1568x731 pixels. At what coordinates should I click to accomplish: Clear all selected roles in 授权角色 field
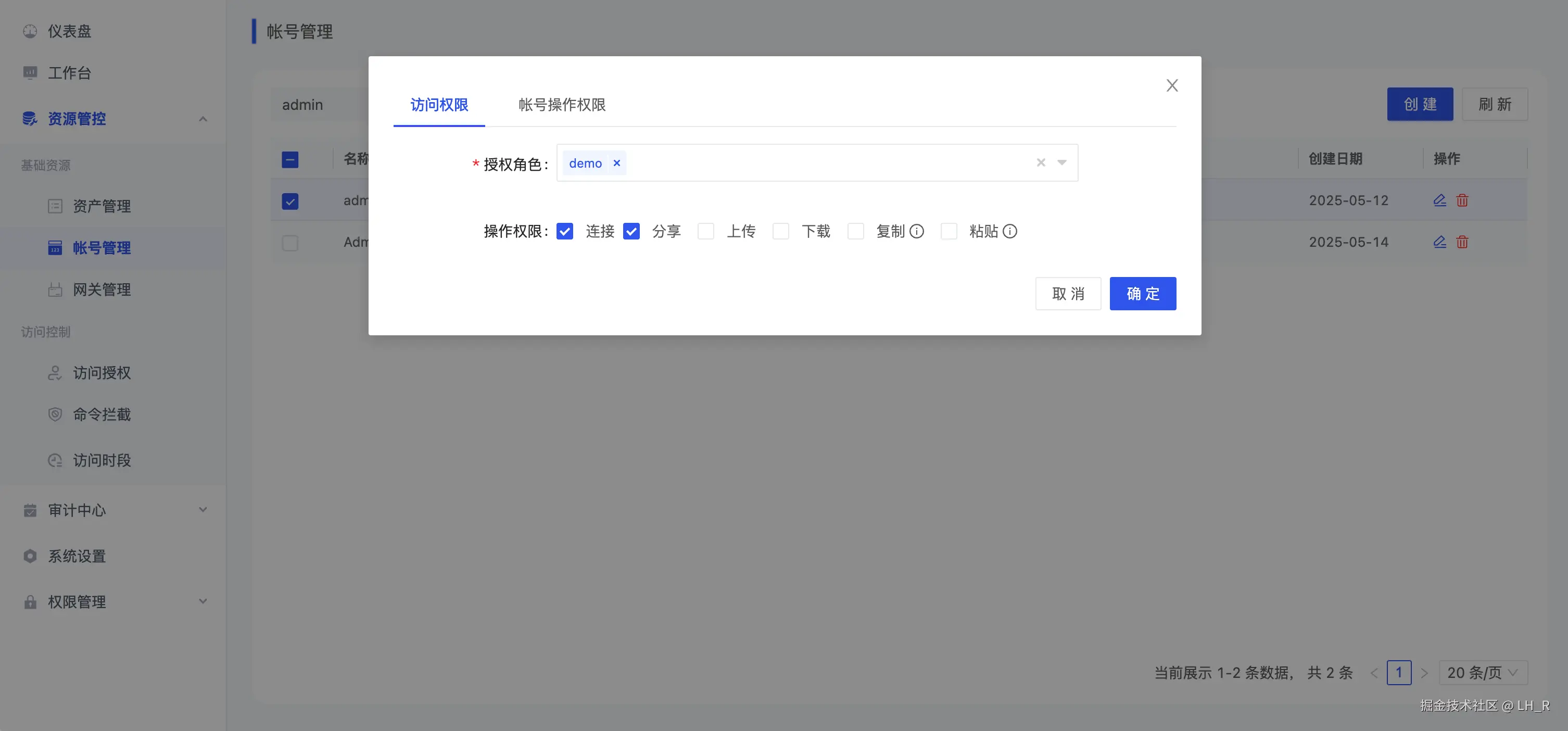pyautogui.click(x=1040, y=162)
